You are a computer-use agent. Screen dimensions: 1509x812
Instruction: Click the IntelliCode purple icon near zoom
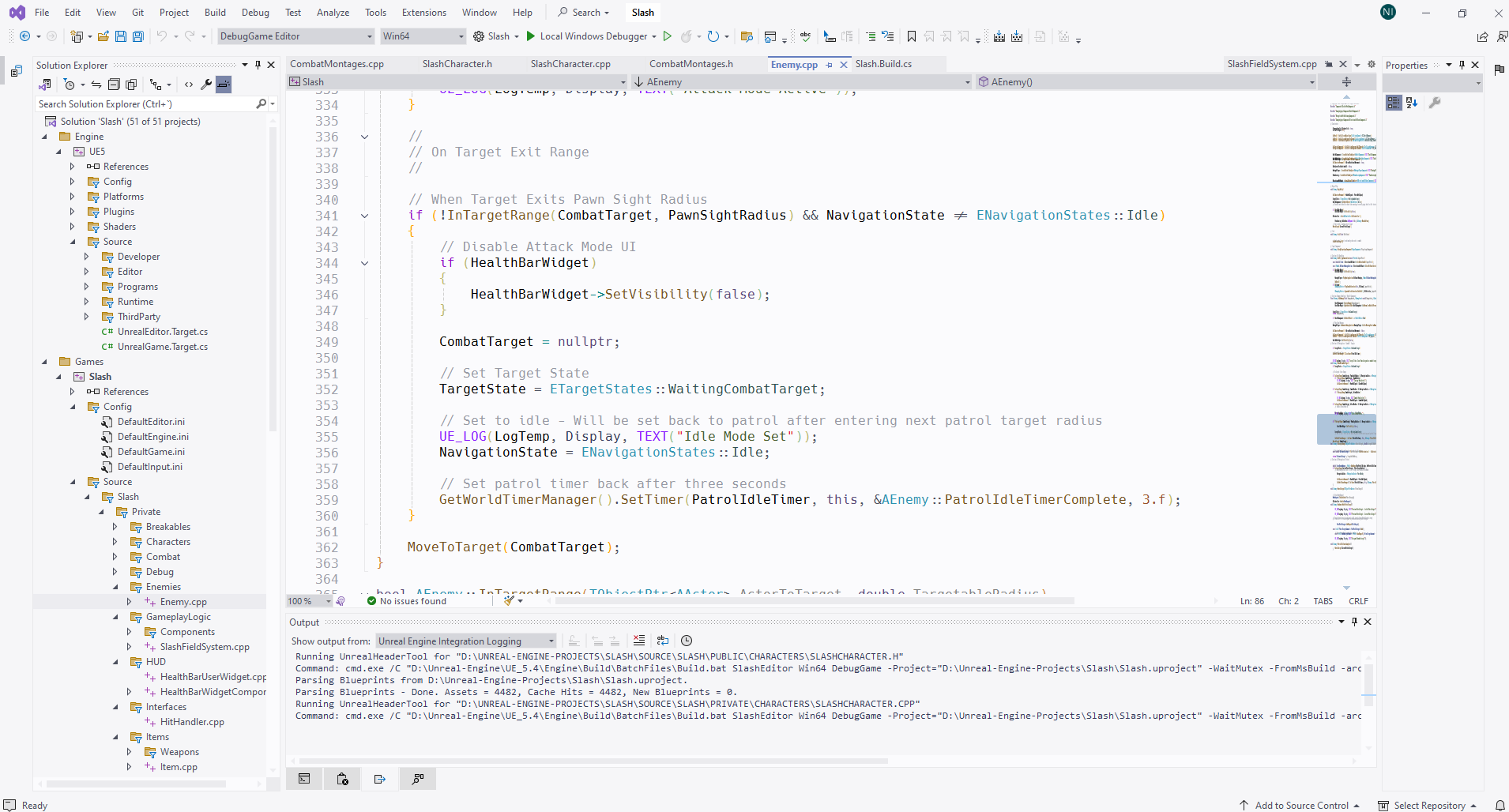[x=341, y=601]
